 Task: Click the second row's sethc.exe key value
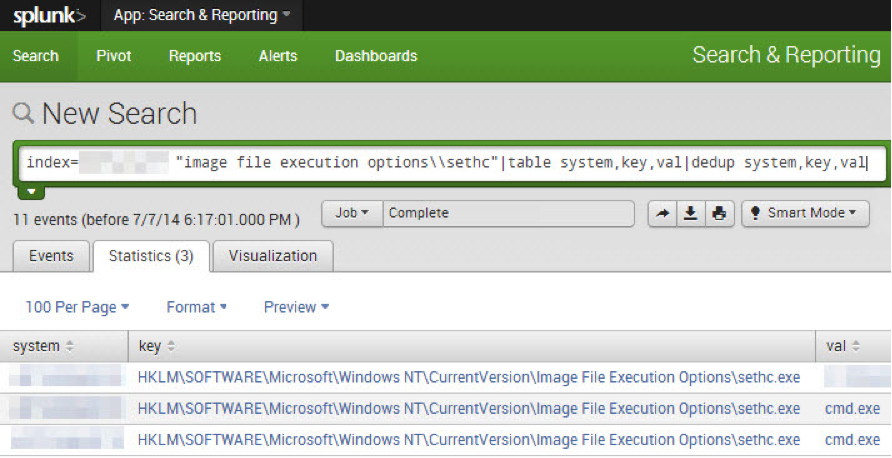469,409
